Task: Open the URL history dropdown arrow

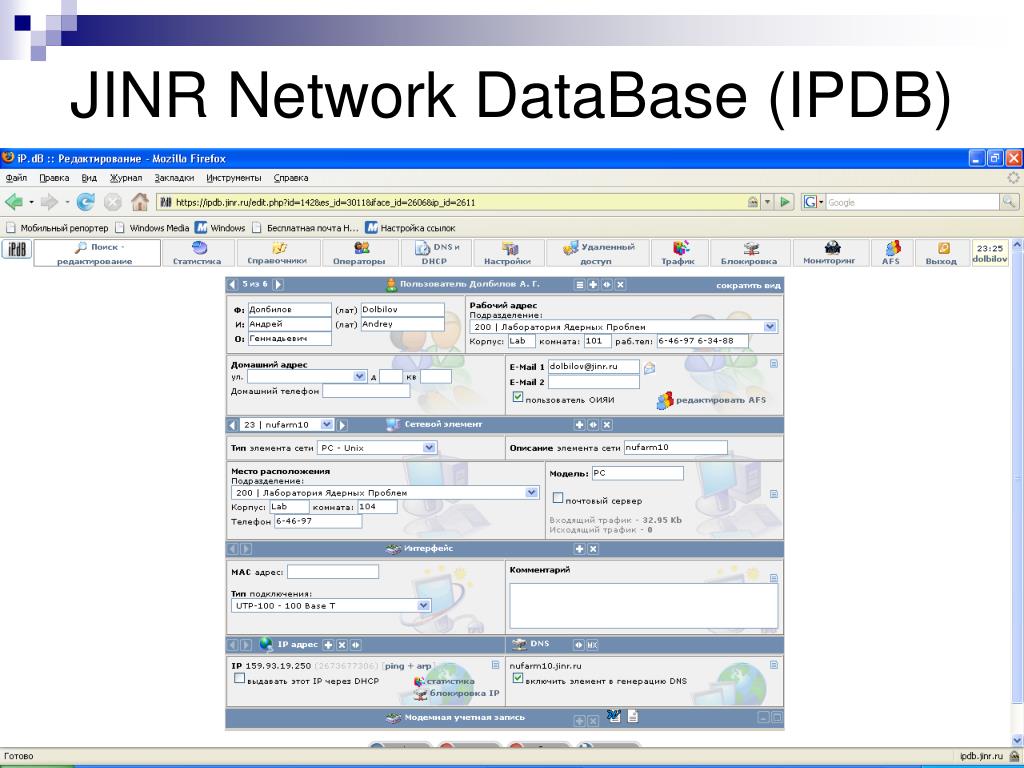Action: [x=768, y=202]
